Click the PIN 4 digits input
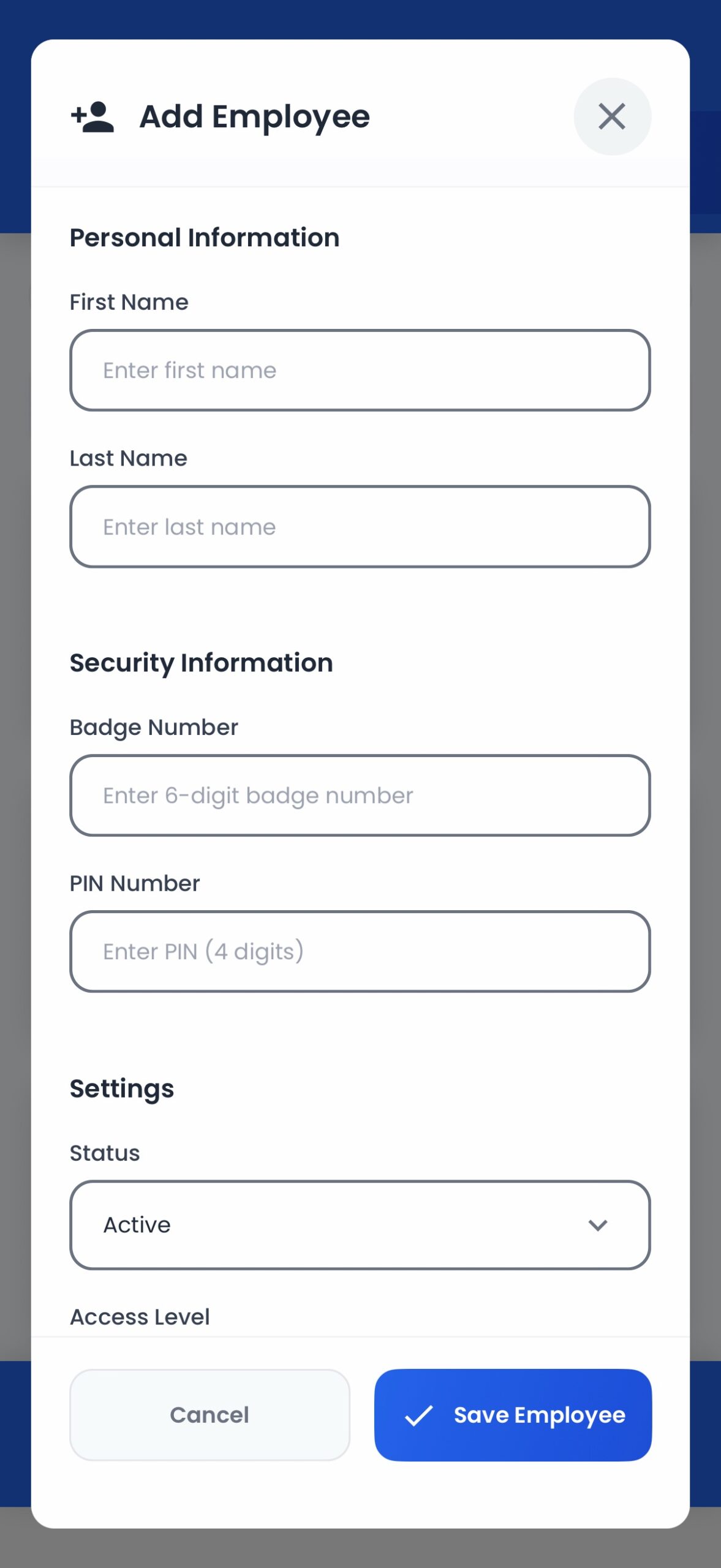Viewport: 721px width, 1568px height. coord(360,952)
